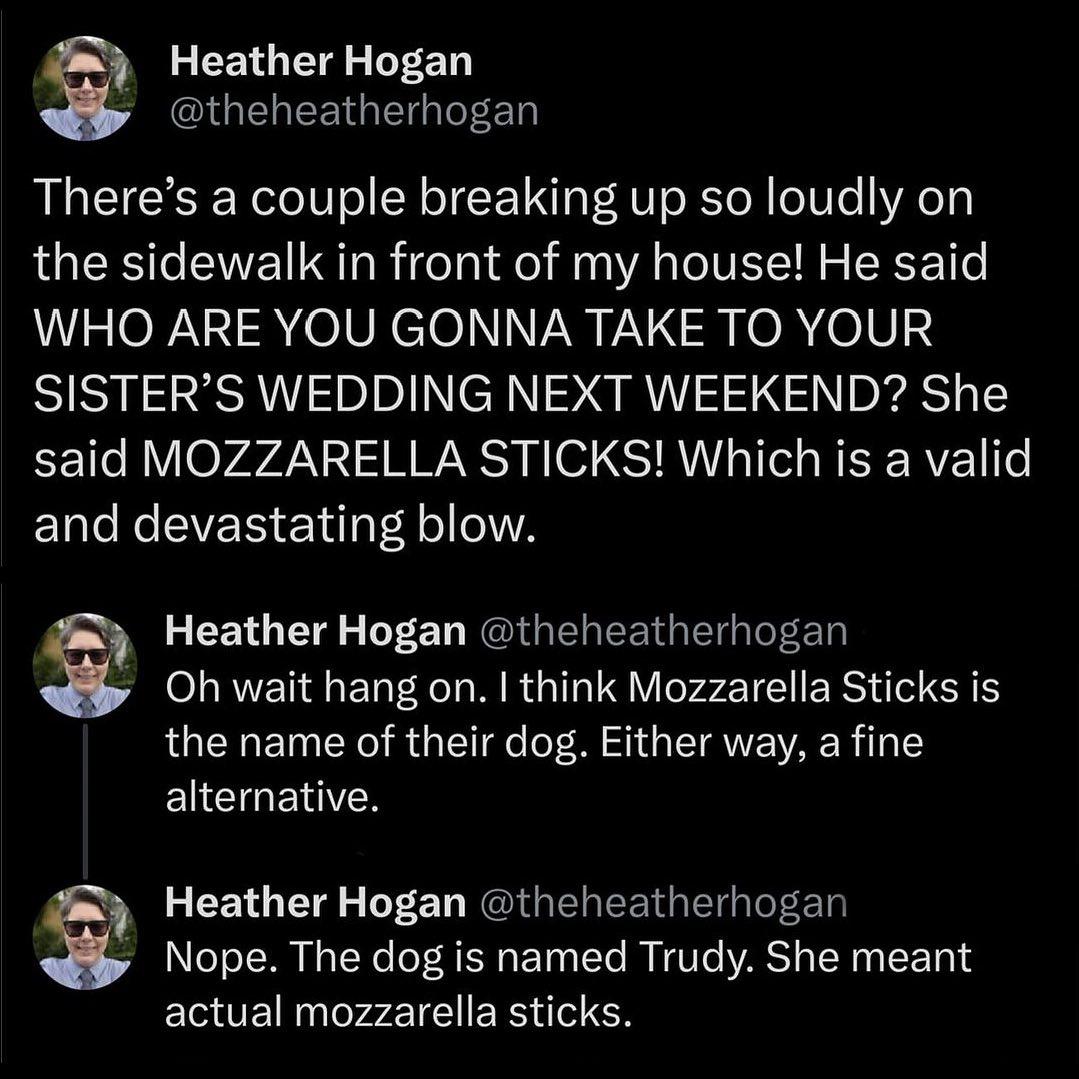Open Heather Hogan's name on the main tweet
This screenshot has height=1079, width=1079.
point(320,62)
